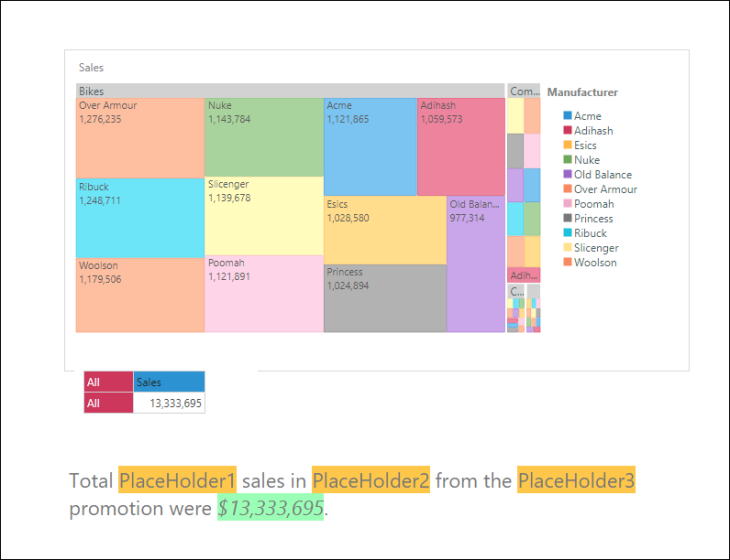Image resolution: width=730 pixels, height=560 pixels.
Task: Click the Sales column header in table
Action: (x=169, y=382)
